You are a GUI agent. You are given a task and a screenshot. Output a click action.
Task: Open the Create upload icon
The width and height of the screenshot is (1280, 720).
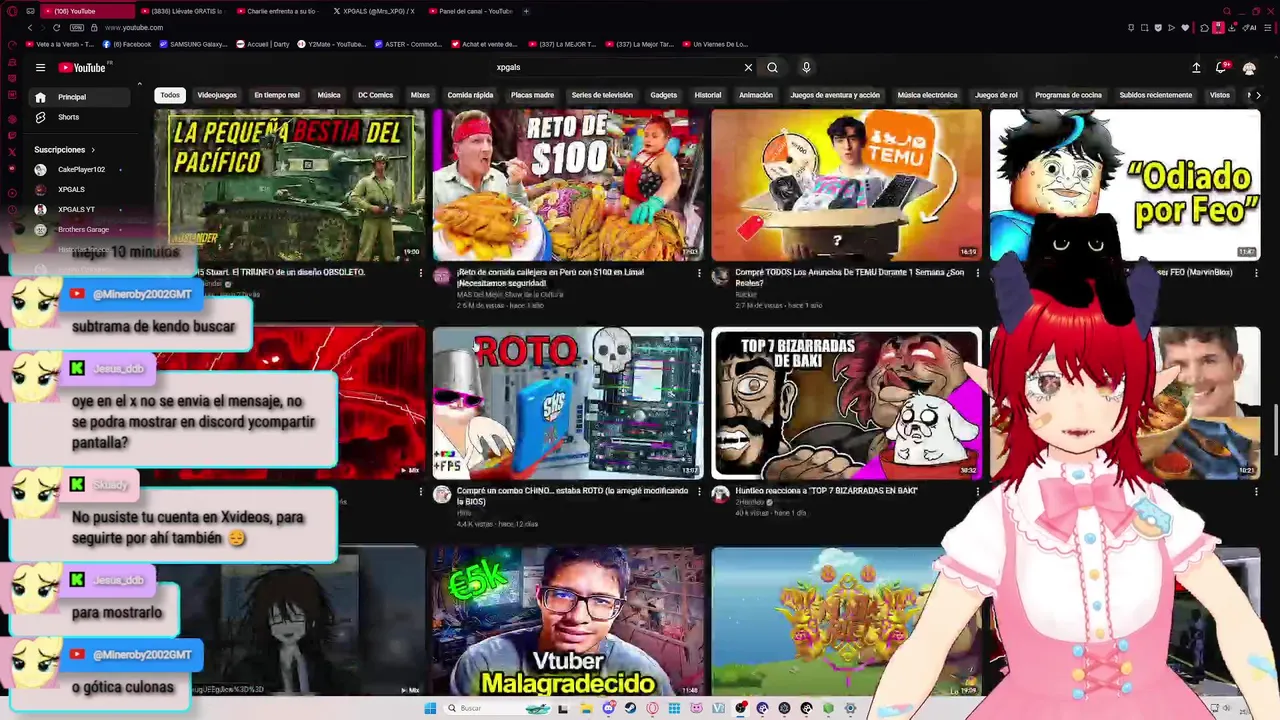pyautogui.click(x=1196, y=68)
